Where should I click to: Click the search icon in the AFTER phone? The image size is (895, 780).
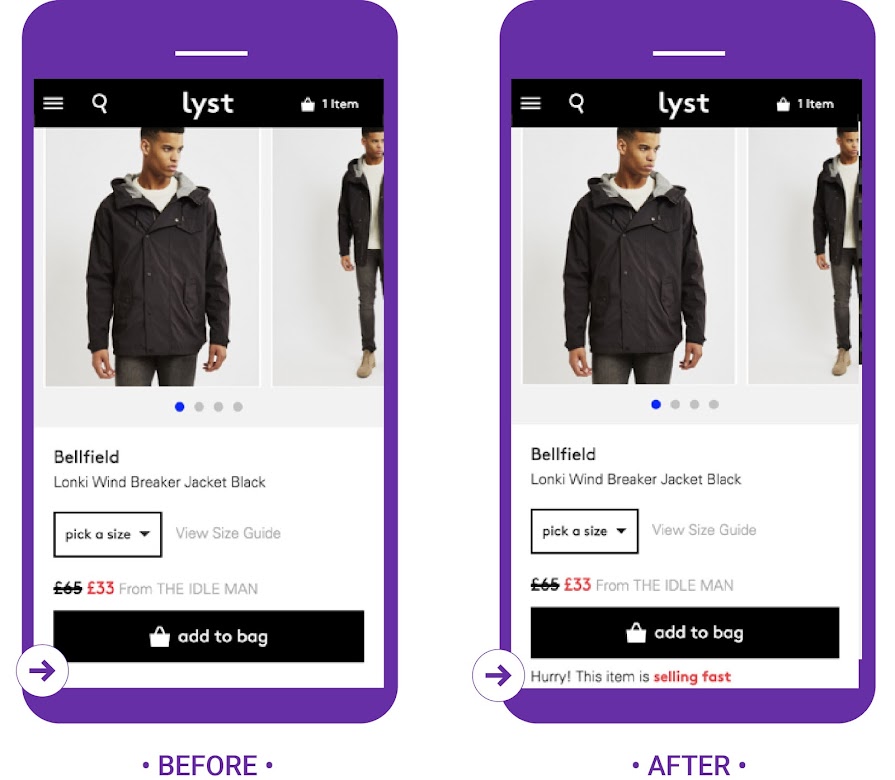coord(577,103)
